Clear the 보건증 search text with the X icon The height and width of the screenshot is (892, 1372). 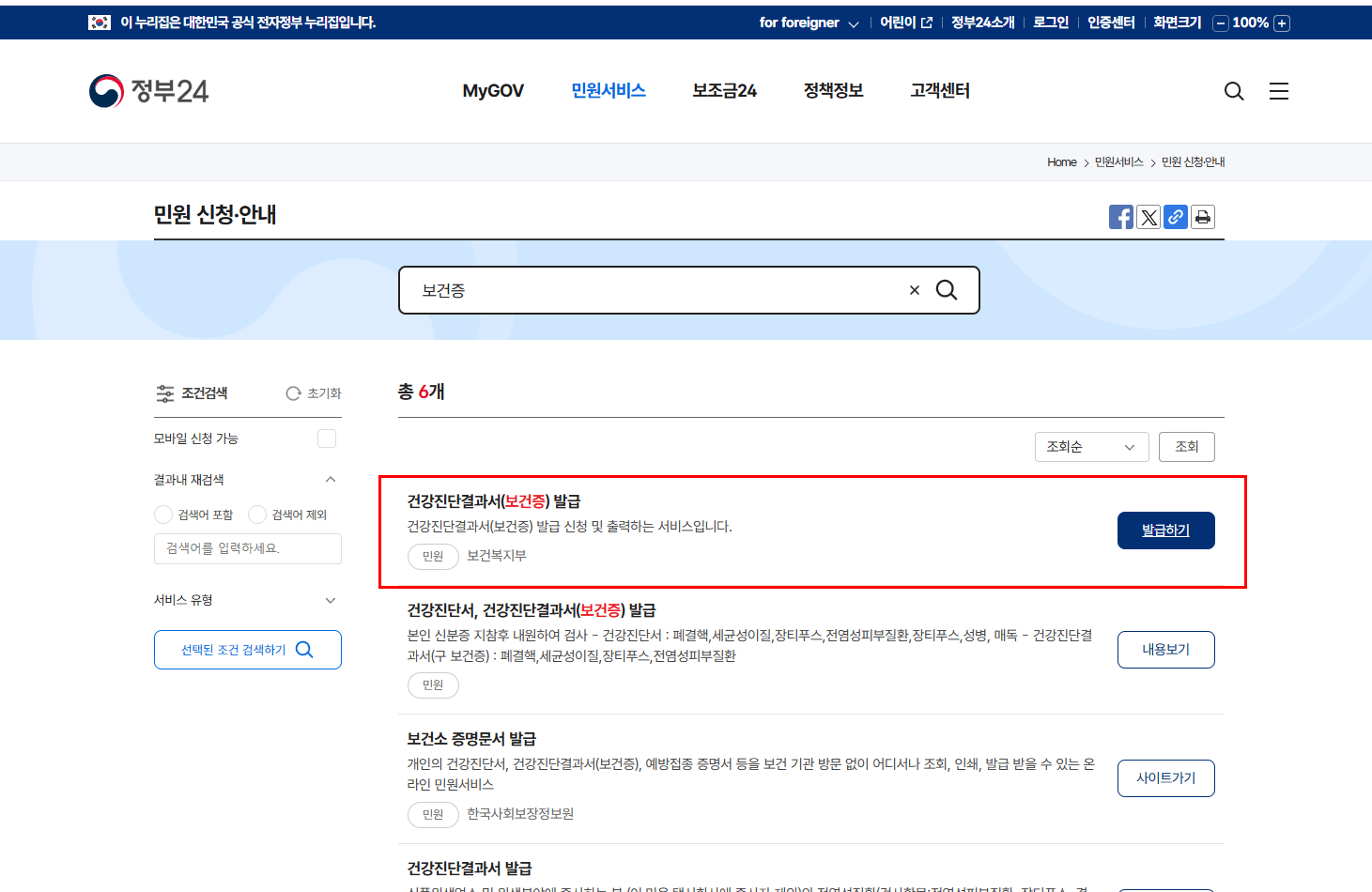(x=914, y=290)
